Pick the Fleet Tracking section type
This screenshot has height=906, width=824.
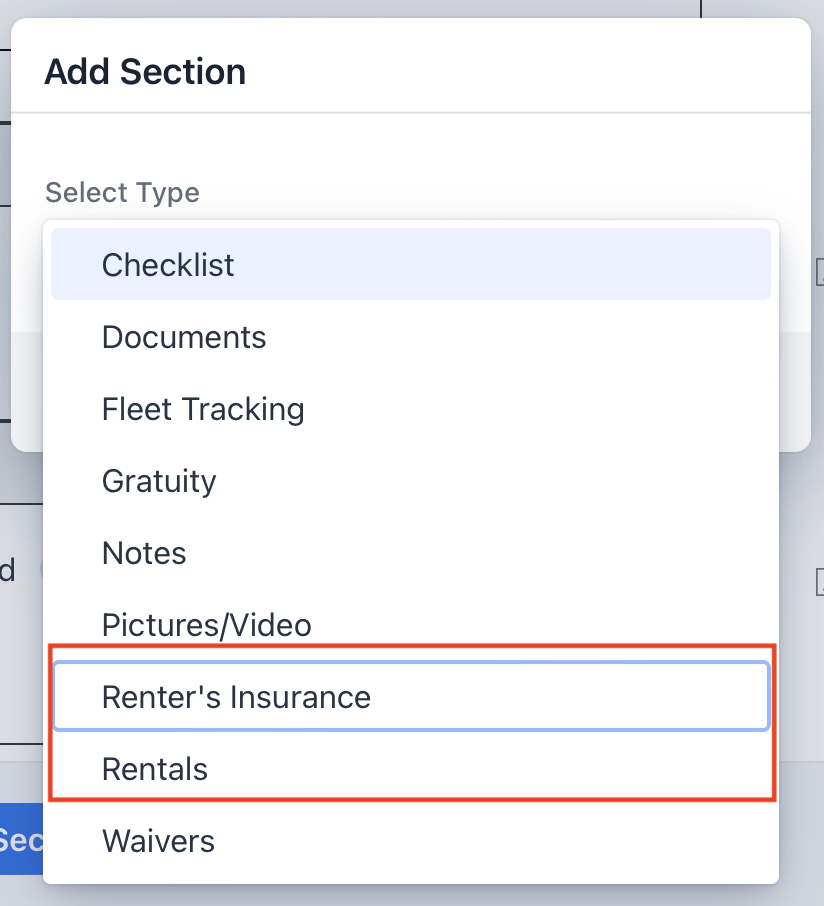click(411, 409)
